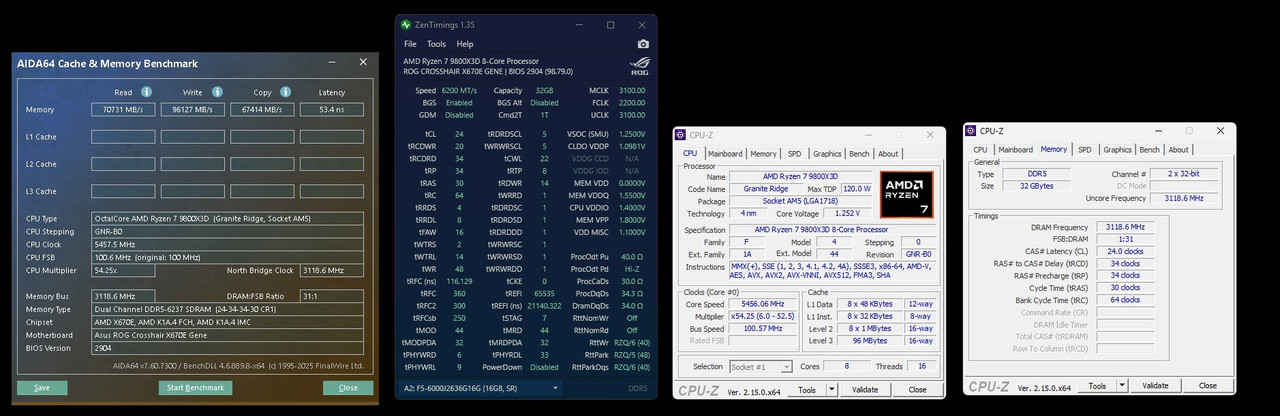Click the info icon next to Read in AIDA64
Image resolution: width=1280 pixels, height=416 pixels.
point(146,92)
